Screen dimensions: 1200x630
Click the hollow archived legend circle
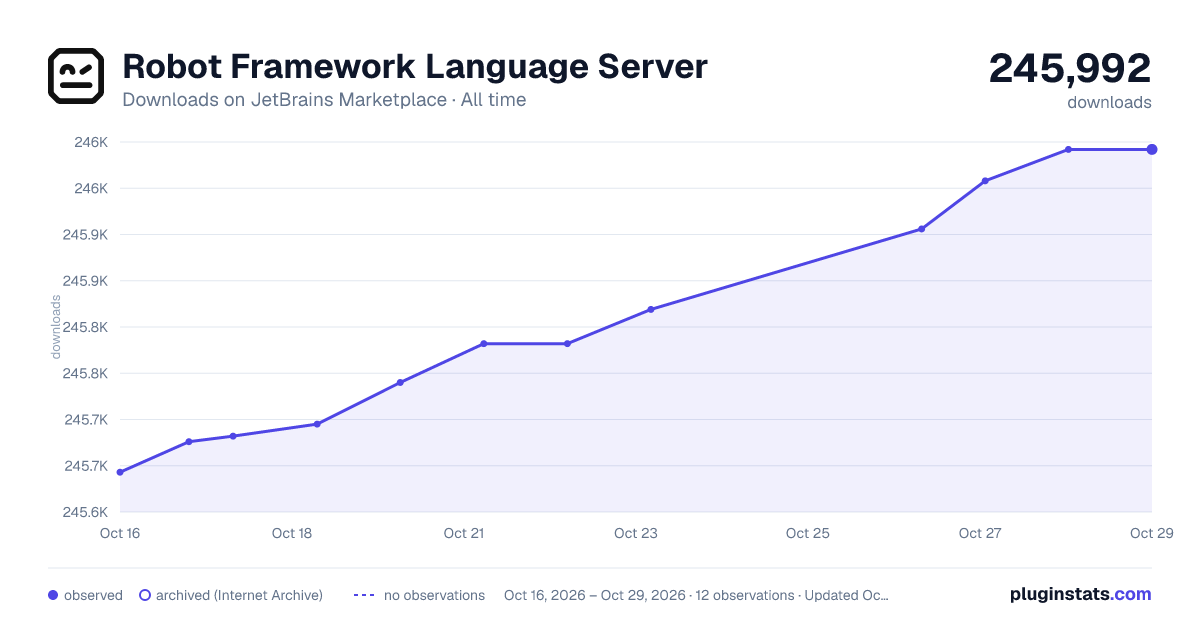pyautogui.click(x=145, y=595)
